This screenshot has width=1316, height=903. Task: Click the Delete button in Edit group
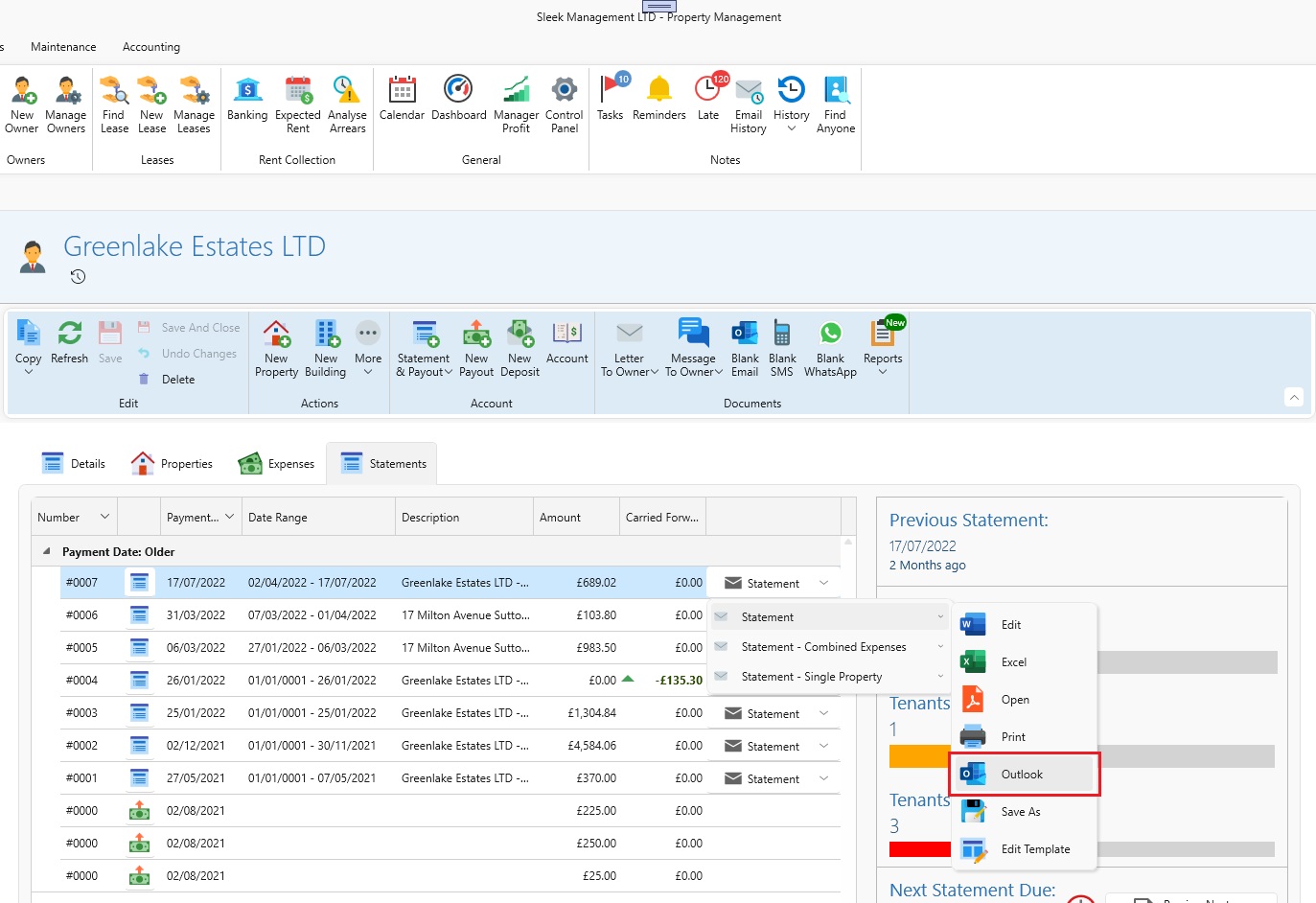[177, 380]
